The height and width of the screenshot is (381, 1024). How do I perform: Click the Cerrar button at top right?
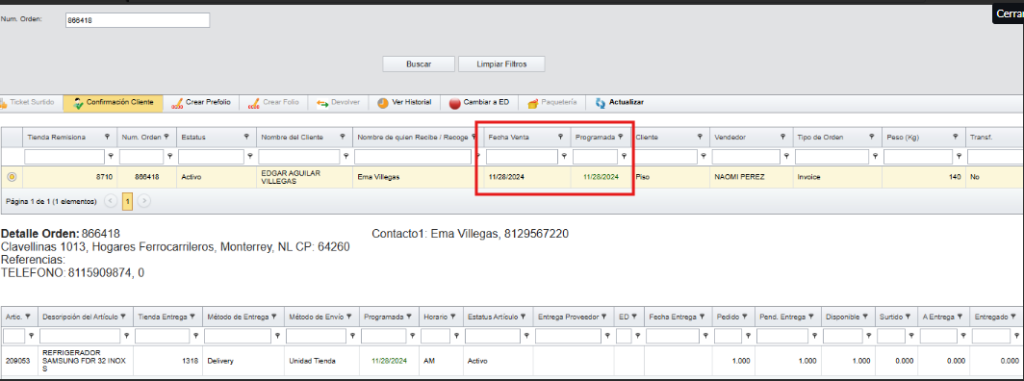click(1009, 13)
